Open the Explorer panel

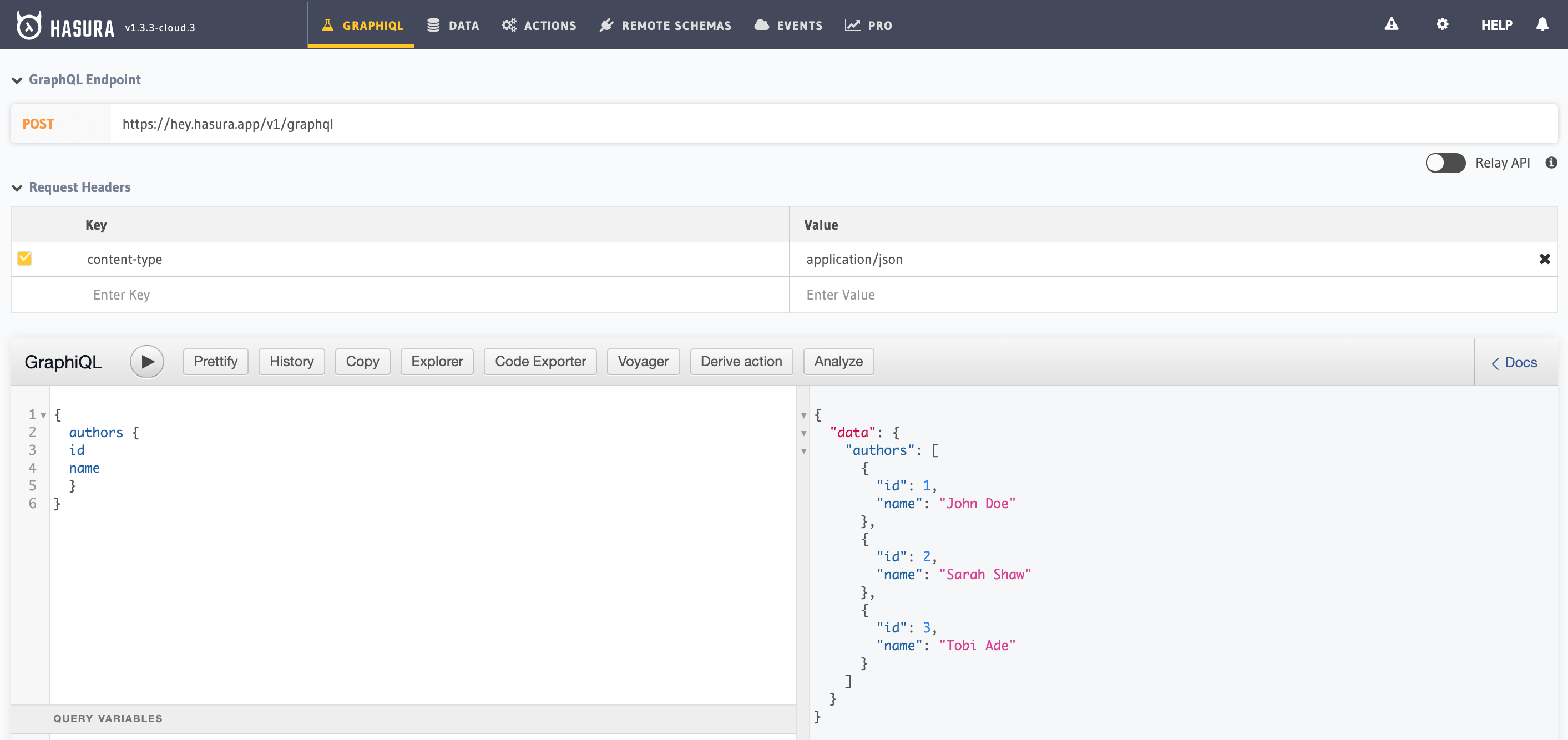438,361
